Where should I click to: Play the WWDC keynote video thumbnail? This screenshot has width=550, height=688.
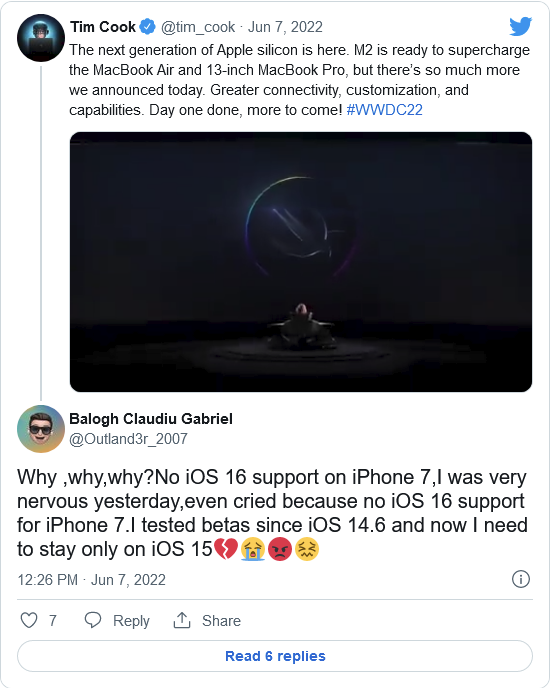301,262
